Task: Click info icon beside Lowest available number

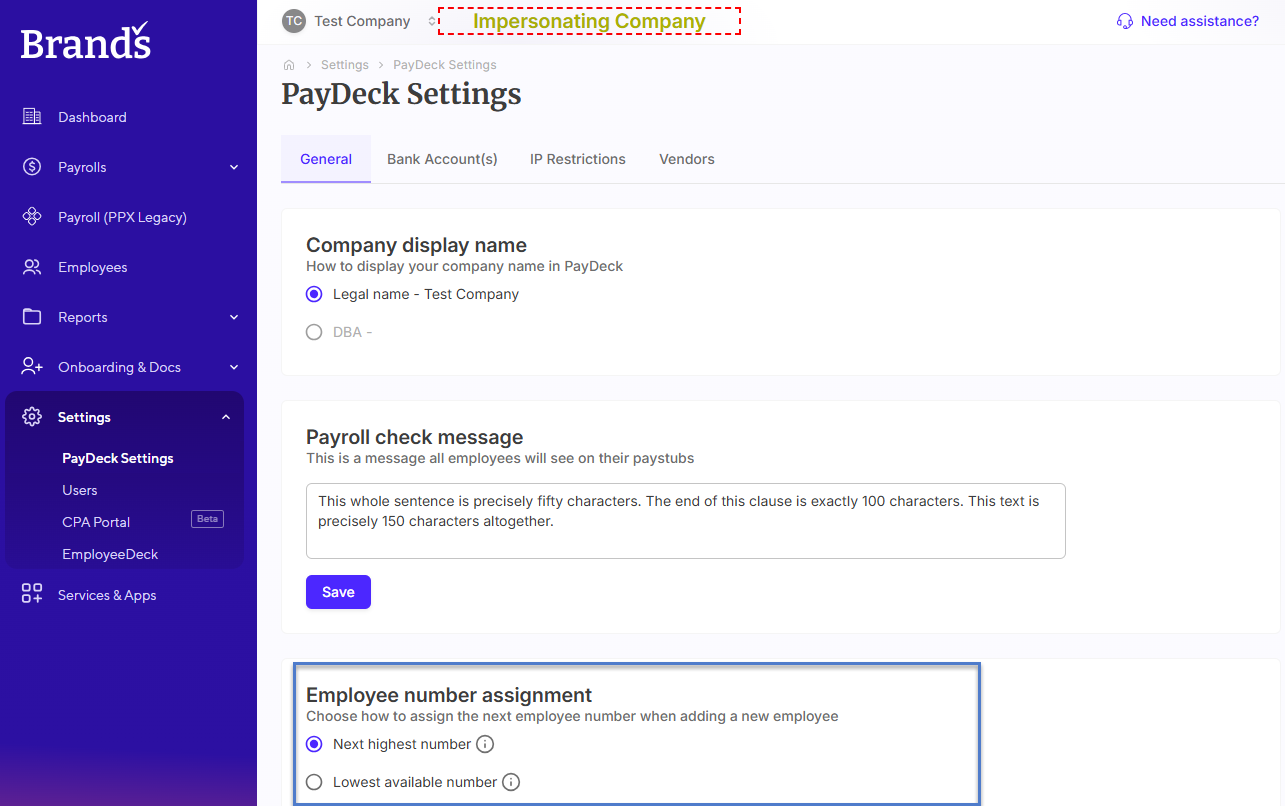Action: (511, 782)
